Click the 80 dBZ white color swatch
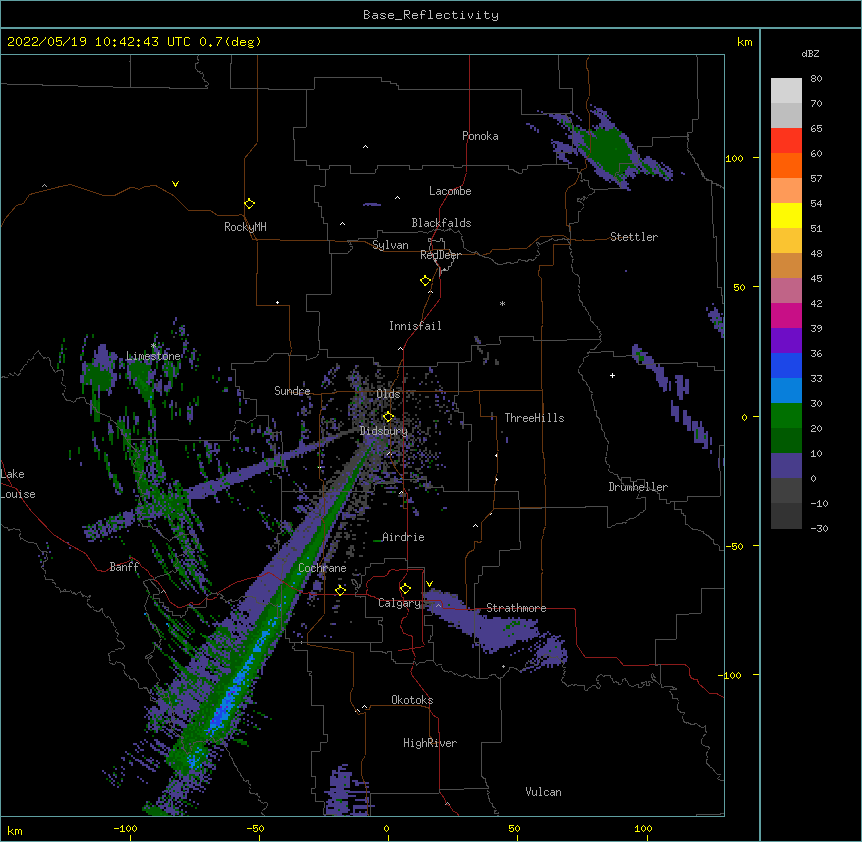Viewport: 862px width, 842px height. click(x=786, y=91)
